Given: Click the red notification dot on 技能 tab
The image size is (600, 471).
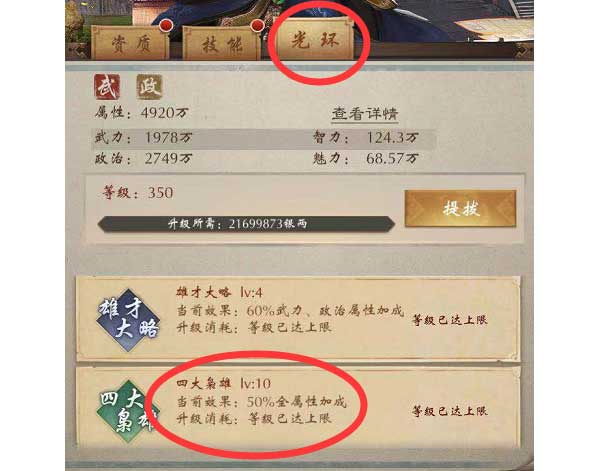Looking at the screenshot, I should 258,26.
